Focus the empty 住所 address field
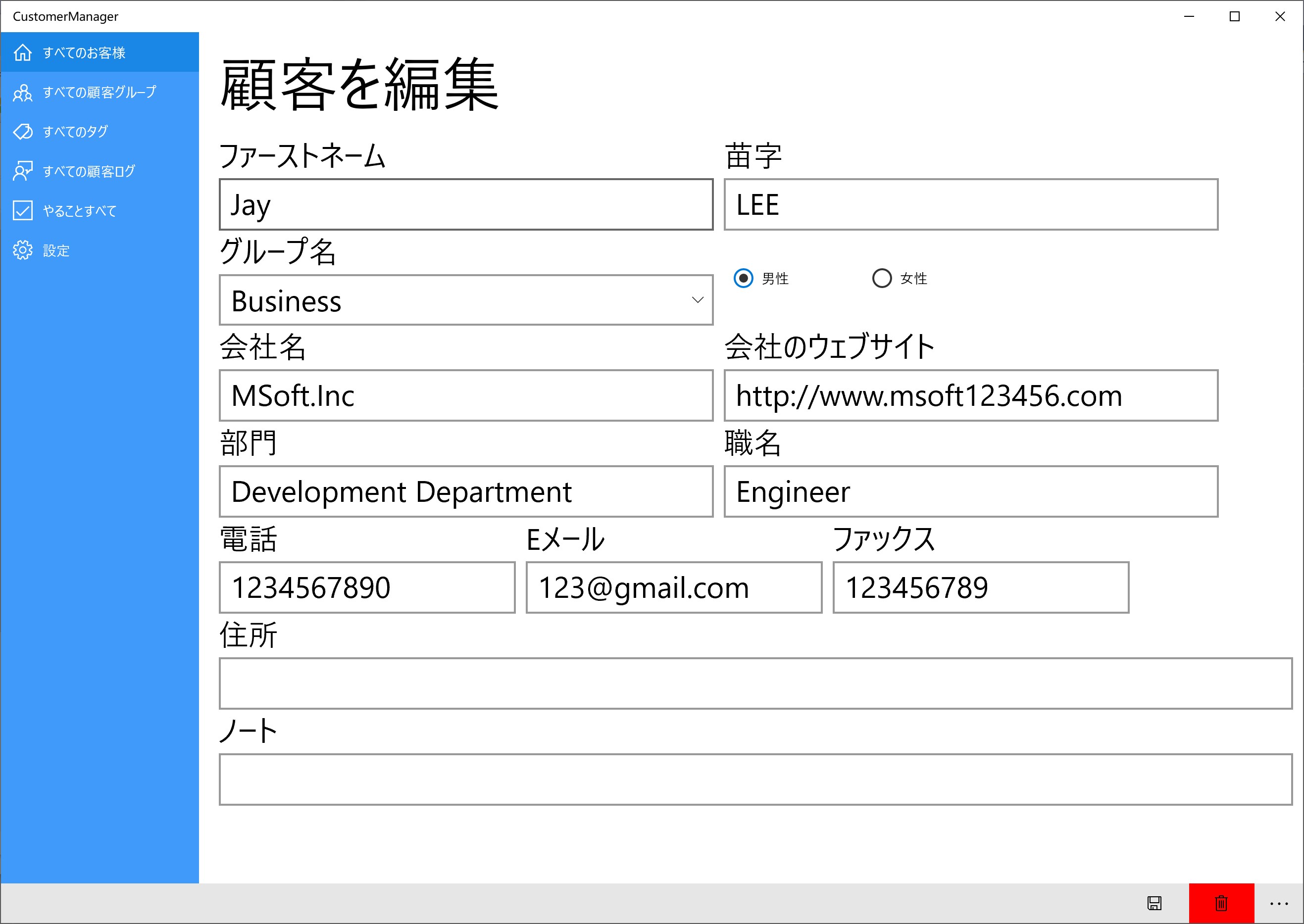Screen dimensions: 1304x924 [x=755, y=683]
